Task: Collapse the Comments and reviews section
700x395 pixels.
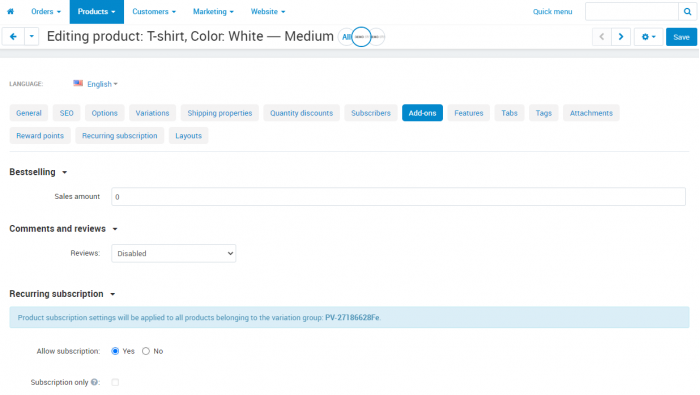Action: (63, 229)
